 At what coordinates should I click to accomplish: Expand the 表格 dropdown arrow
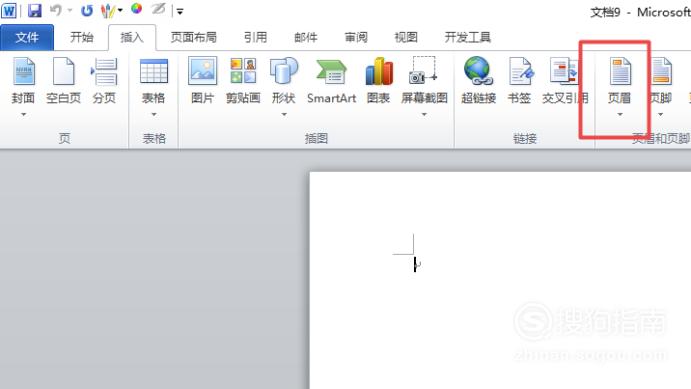(x=154, y=115)
